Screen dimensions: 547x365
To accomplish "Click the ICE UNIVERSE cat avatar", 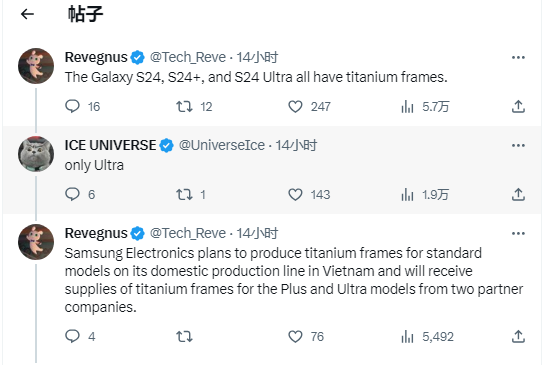I will click(x=36, y=154).
